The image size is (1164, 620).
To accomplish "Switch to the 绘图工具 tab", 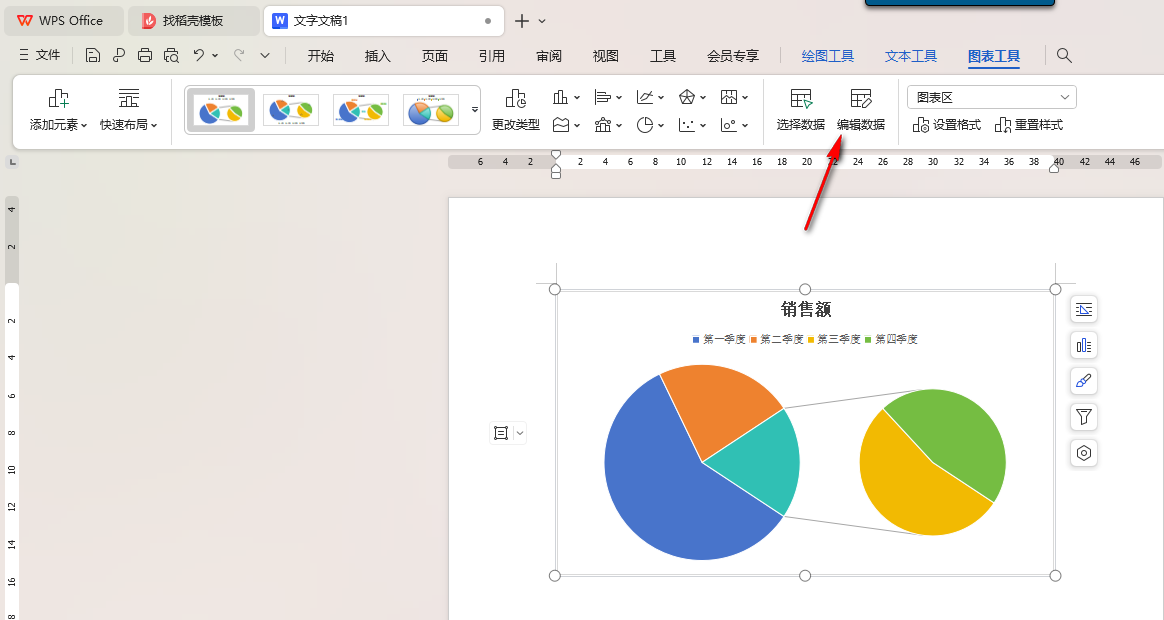I will click(x=828, y=56).
